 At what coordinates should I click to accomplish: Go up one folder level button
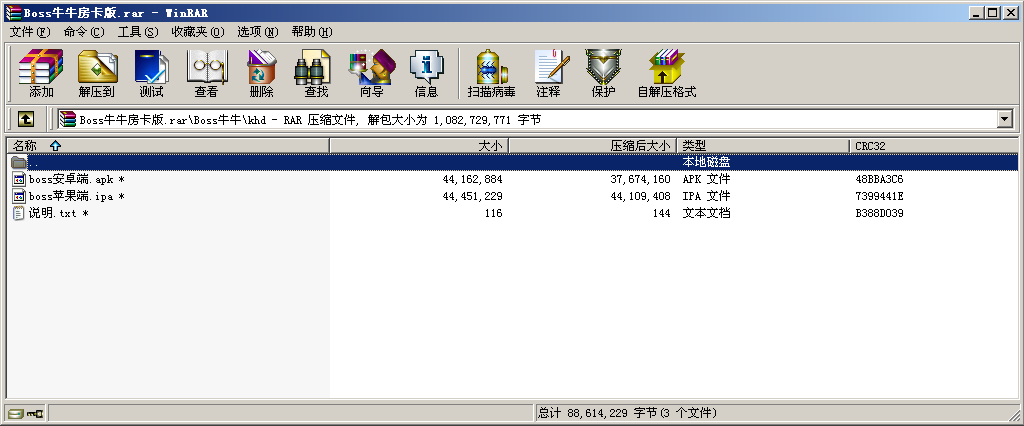point(26,119)
